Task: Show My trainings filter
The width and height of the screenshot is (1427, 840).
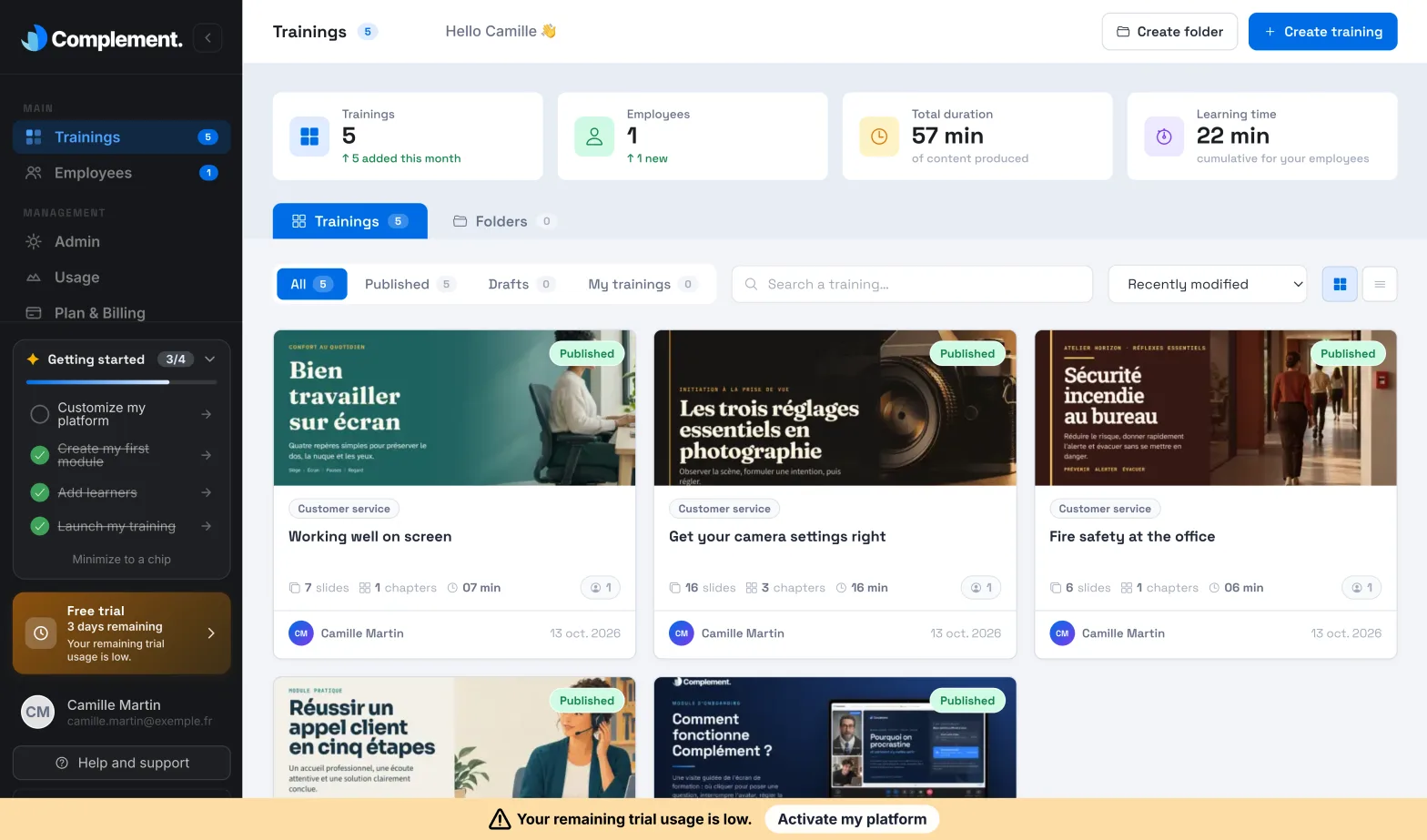Action: 643,284
